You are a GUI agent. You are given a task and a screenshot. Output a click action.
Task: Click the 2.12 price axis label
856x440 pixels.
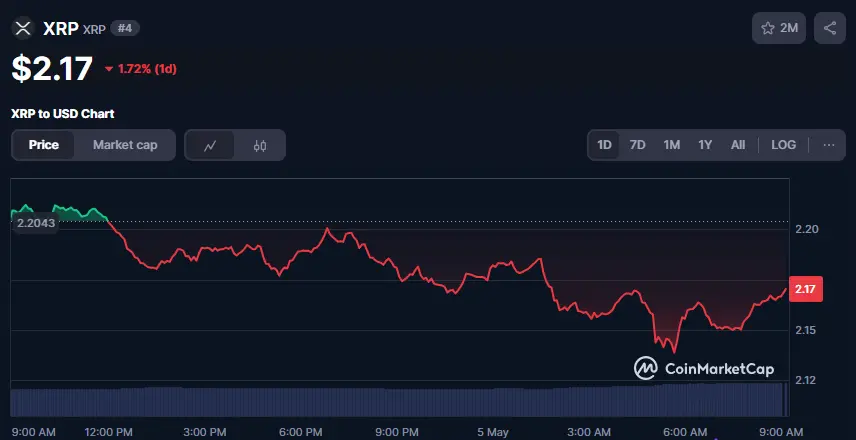(x=806, y=380)
